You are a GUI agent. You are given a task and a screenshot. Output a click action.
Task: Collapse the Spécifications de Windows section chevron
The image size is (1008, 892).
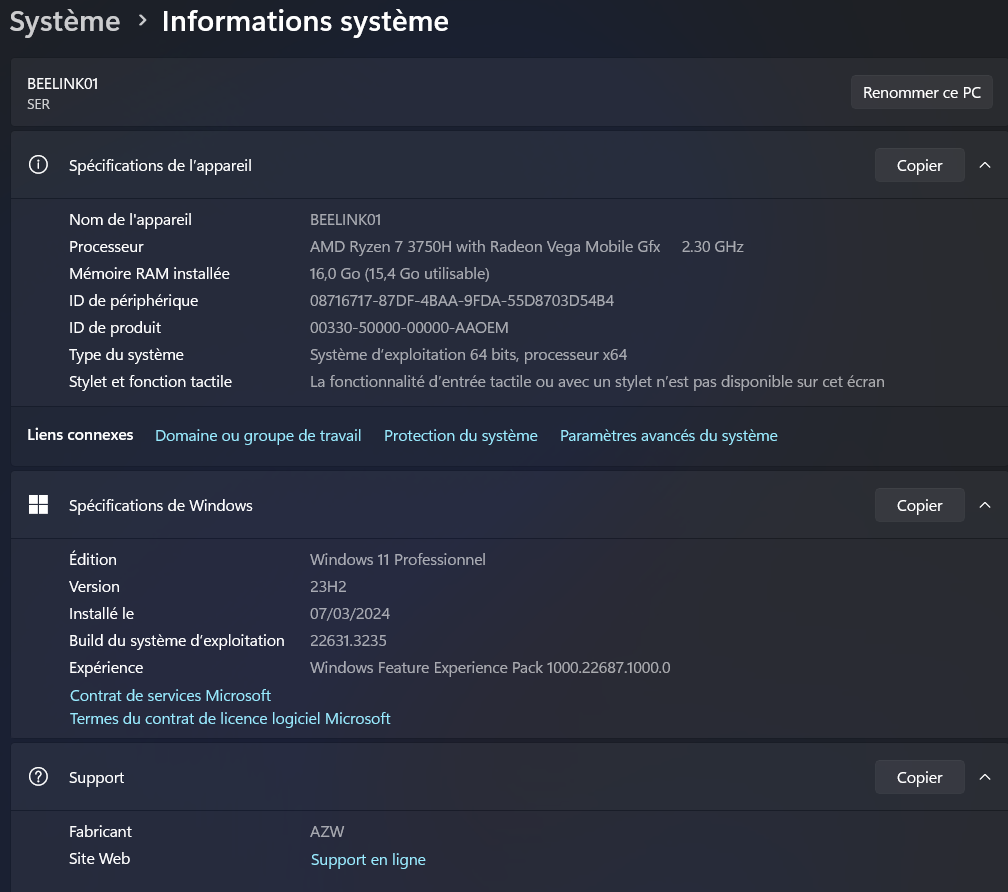984,505
